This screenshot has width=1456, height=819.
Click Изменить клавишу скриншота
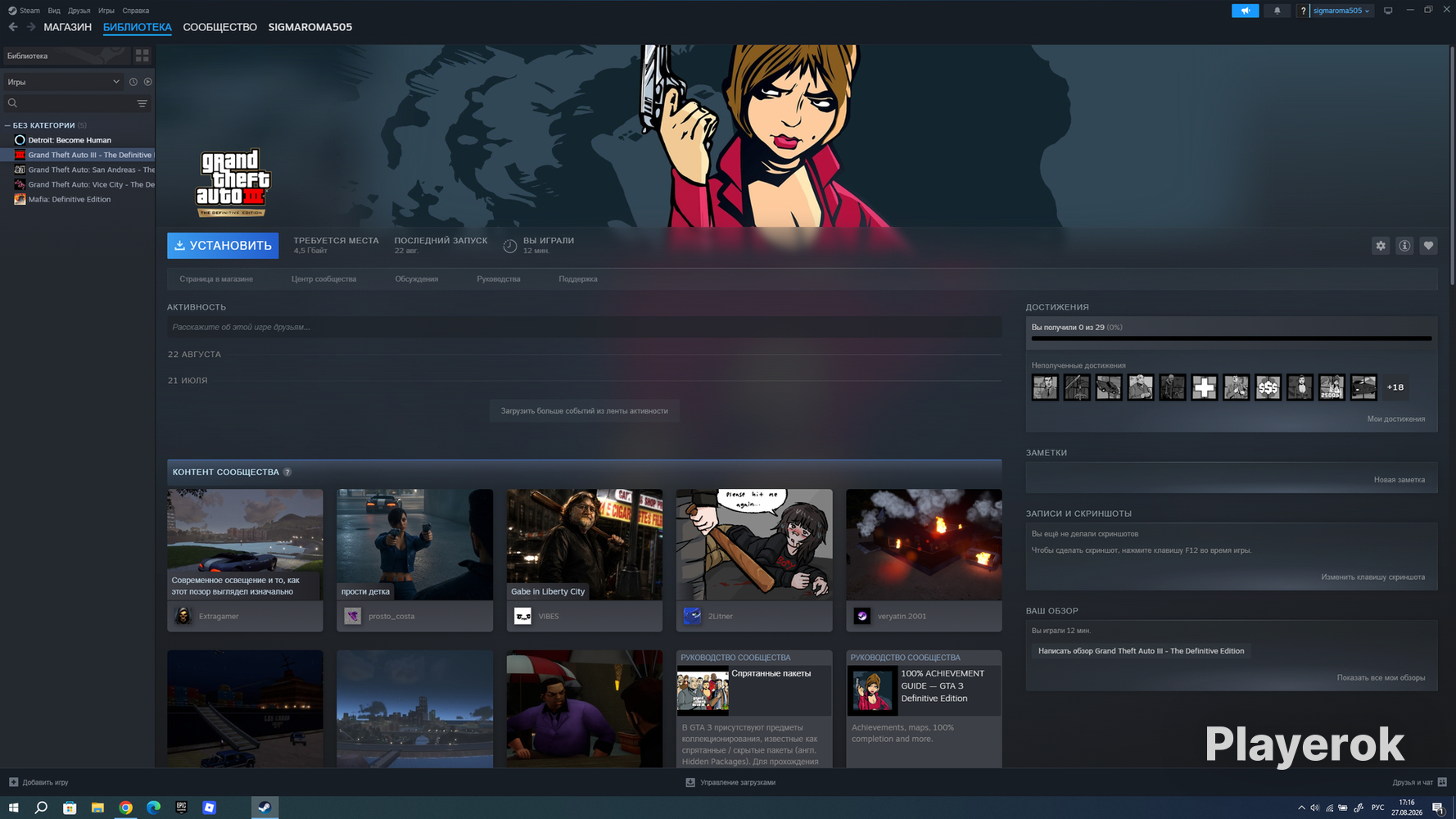1373,577
